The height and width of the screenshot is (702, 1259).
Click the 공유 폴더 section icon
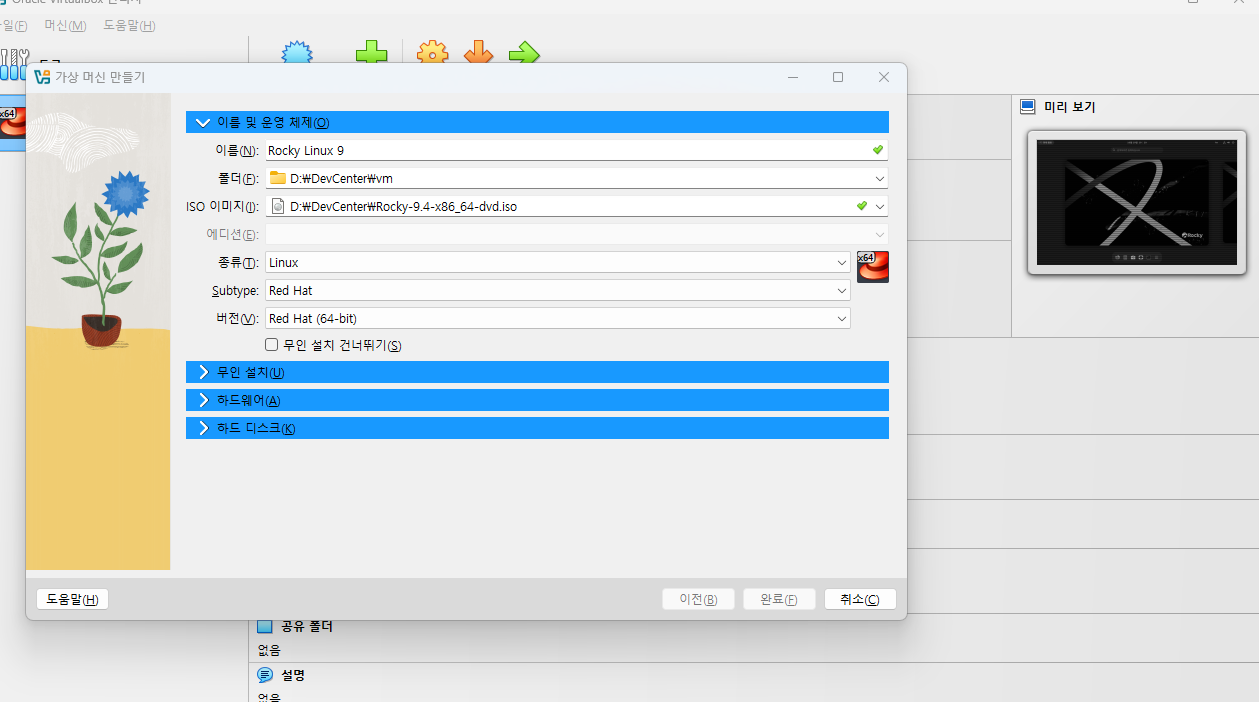(x=265, y=626)
